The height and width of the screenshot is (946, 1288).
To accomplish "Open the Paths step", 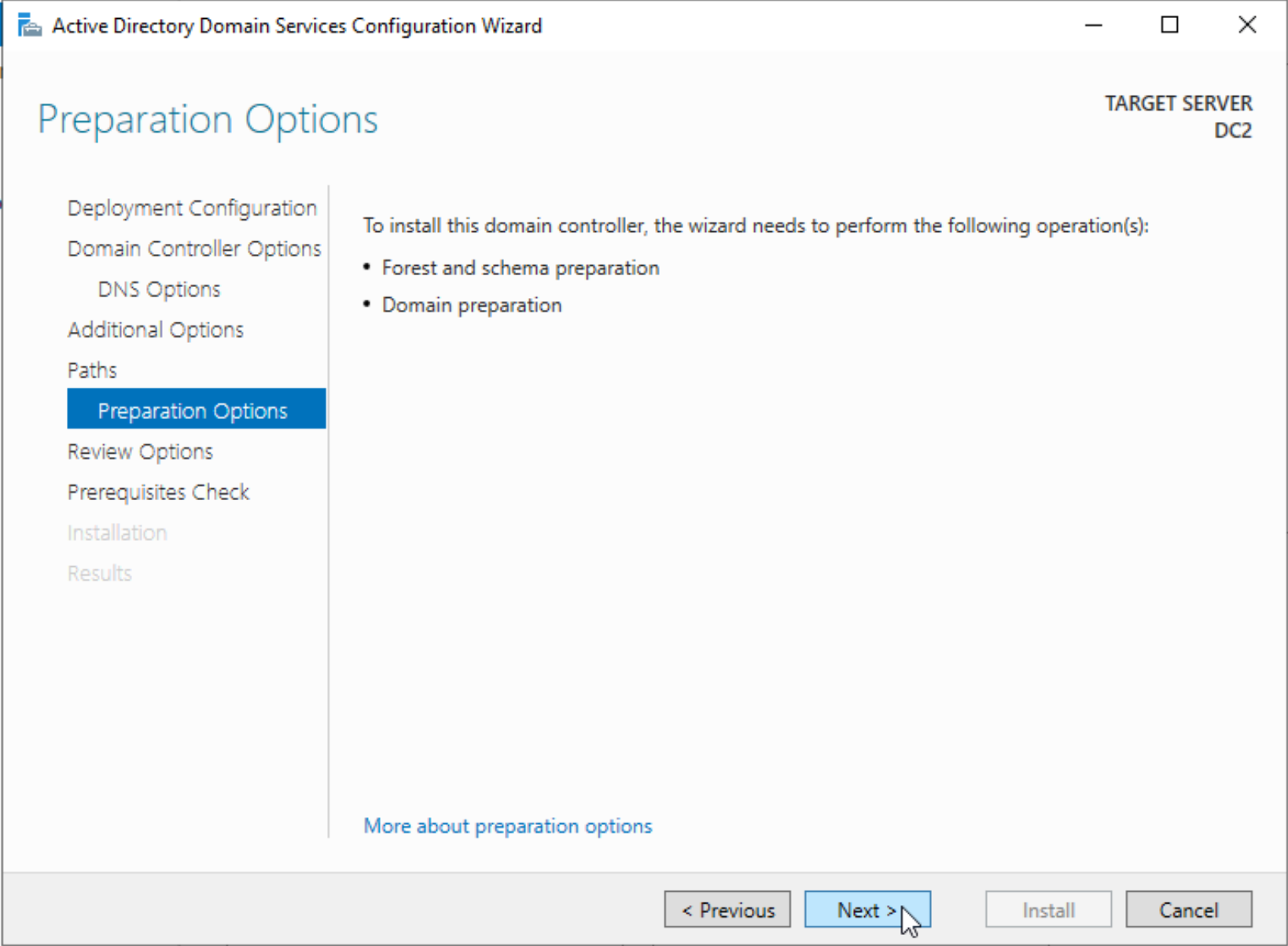I will [x=92, y=370].
